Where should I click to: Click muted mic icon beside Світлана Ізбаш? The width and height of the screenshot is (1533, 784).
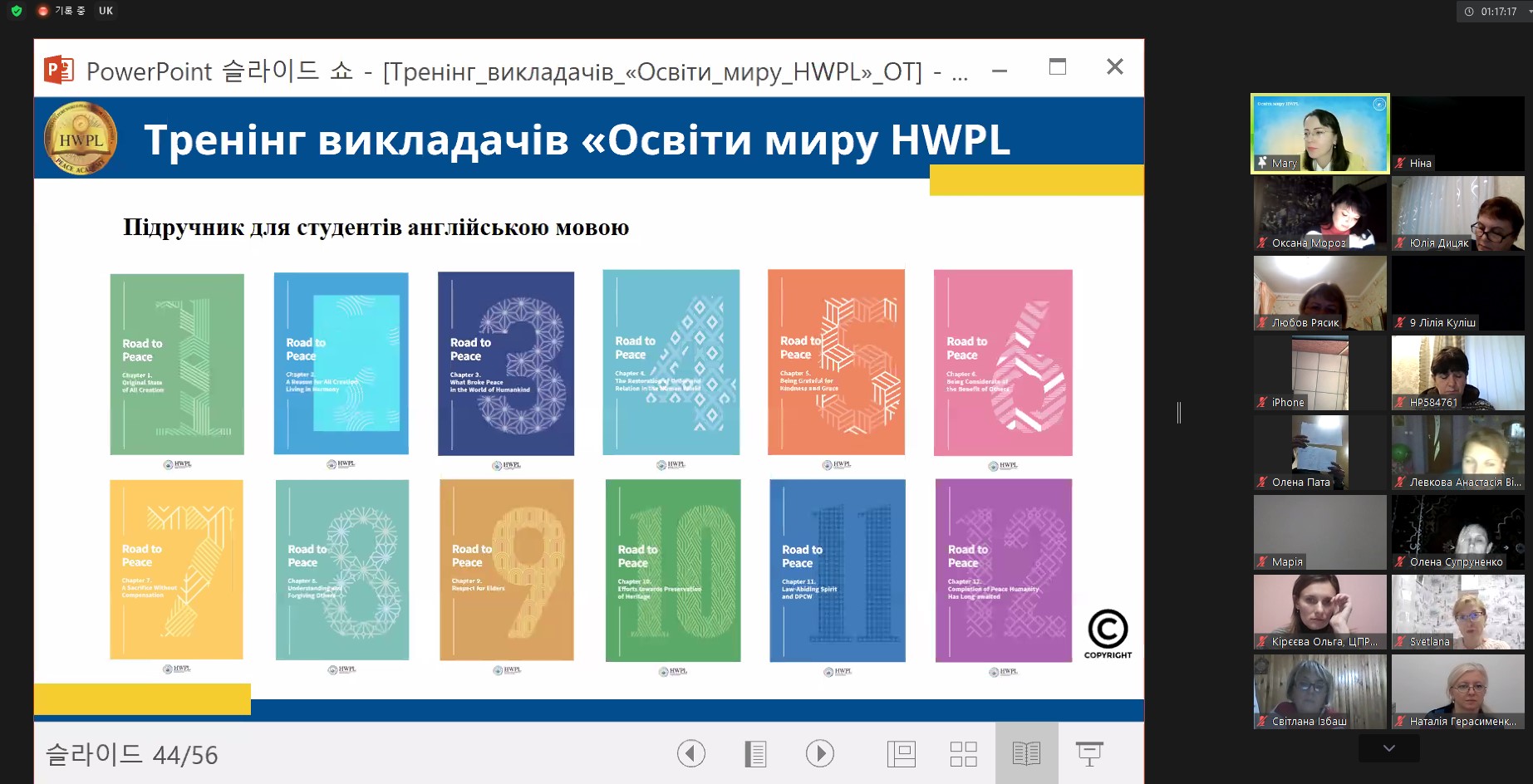click(1263, 721)
